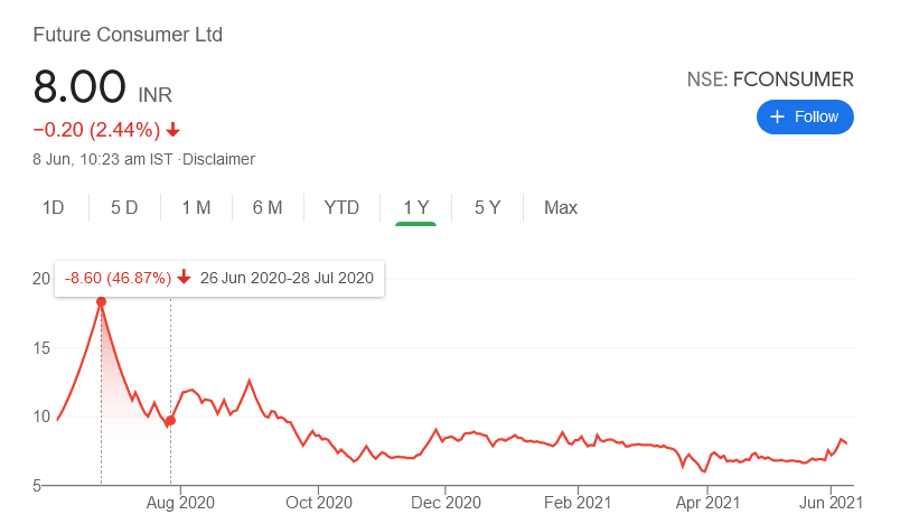Click the Apr 2021 axis label
Screen dimensions: 920x525
click(x=708, y=503)
